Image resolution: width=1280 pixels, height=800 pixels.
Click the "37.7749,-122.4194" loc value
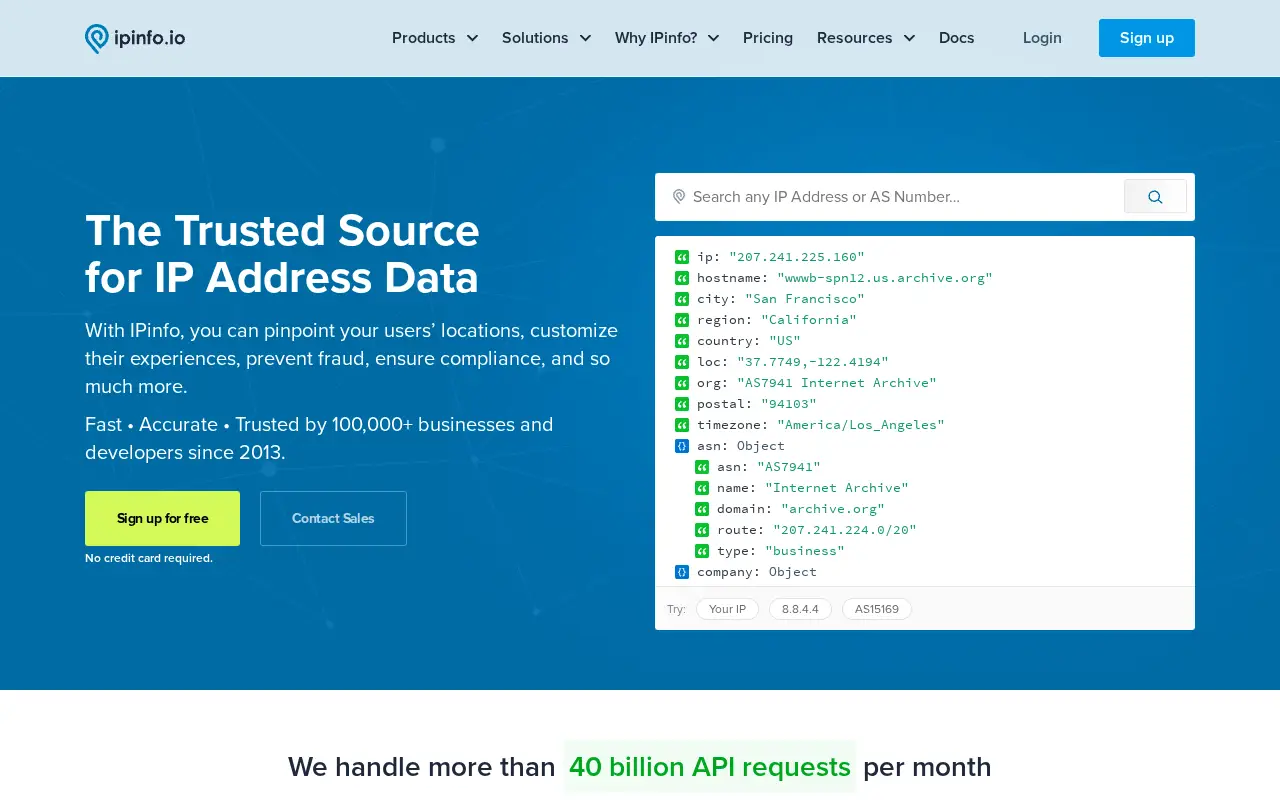click(x=813, y=362)
